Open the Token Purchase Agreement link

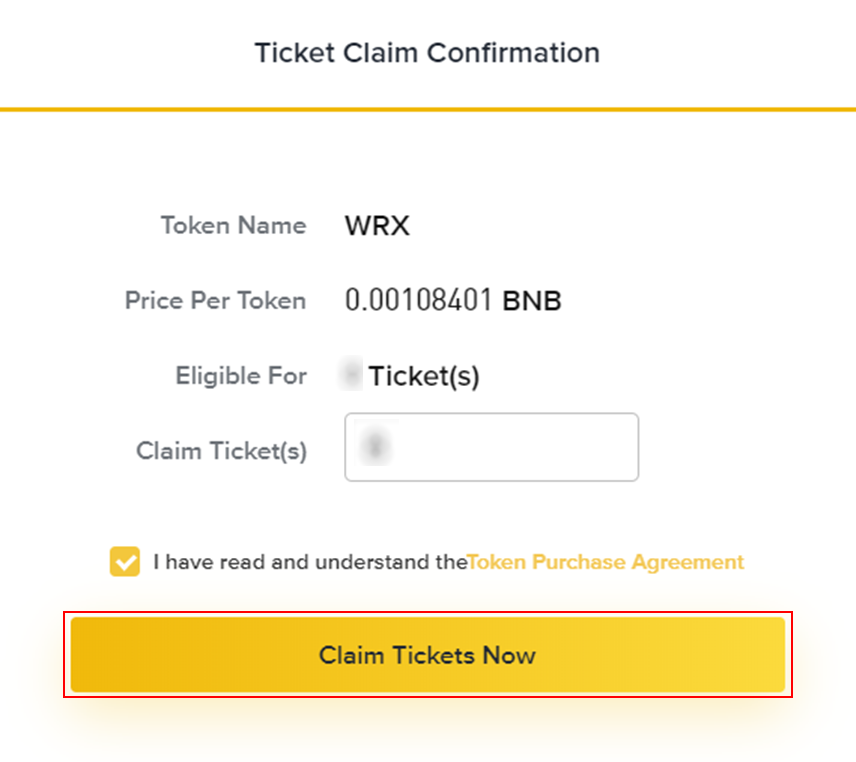[606, 562]
